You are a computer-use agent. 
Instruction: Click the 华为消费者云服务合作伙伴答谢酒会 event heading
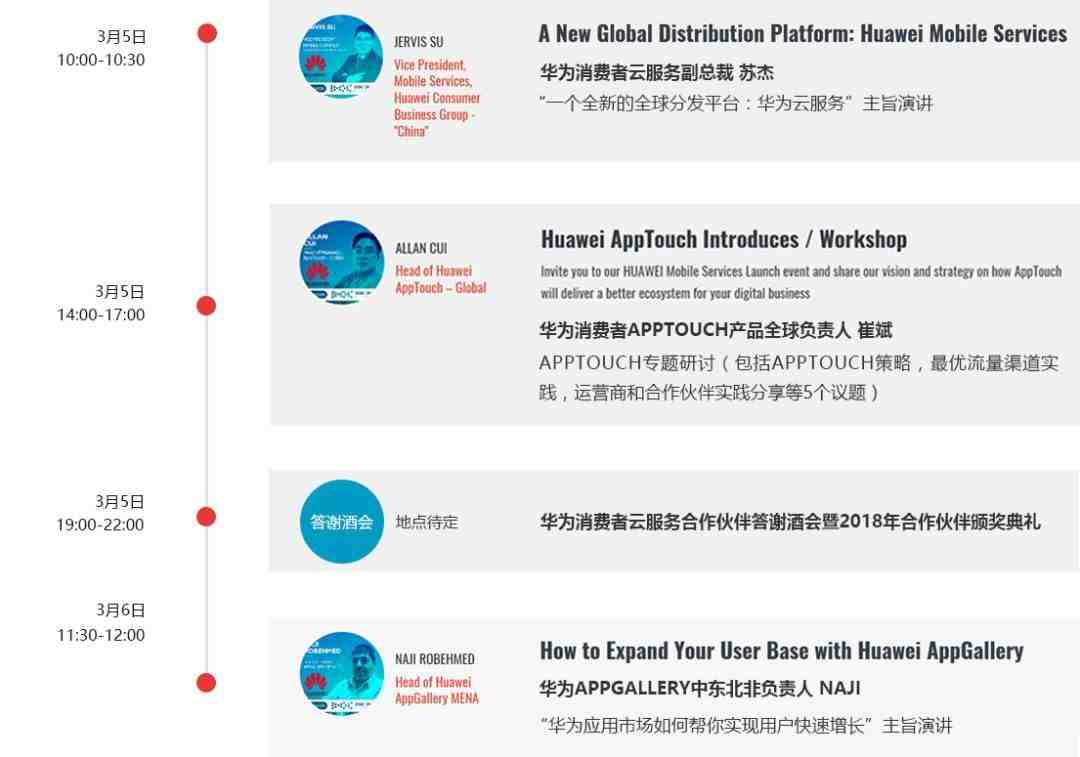coord(790,521)
